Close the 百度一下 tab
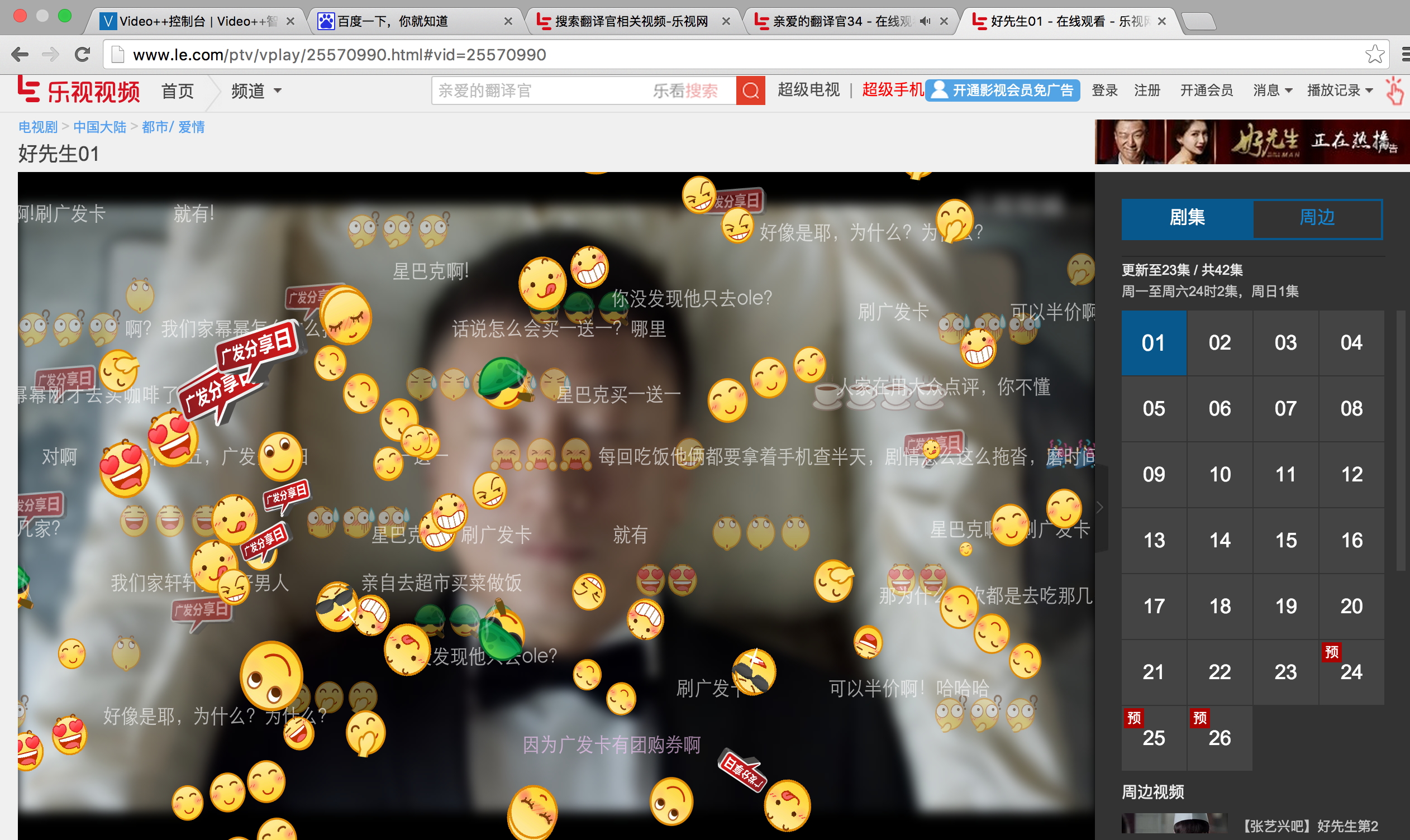The width and height of the screenshot is (1410, 840). coord(508,22)
